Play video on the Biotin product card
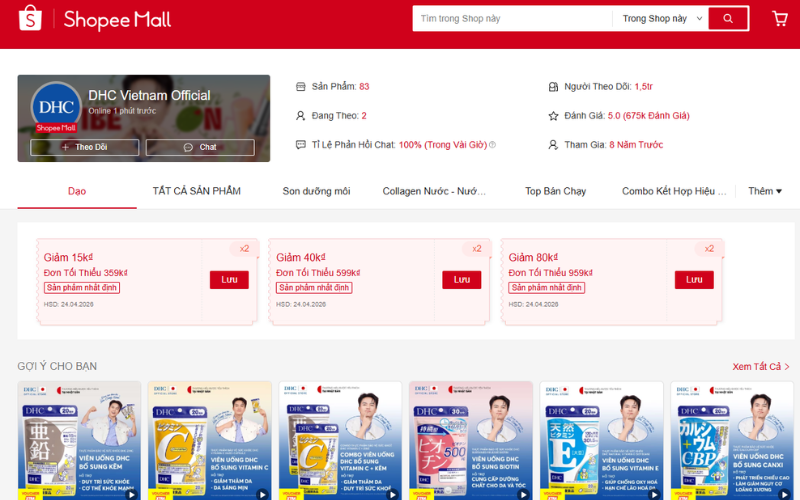Viewport: 800px width, 500px height. pyautogui.click(x=523, y=494)
